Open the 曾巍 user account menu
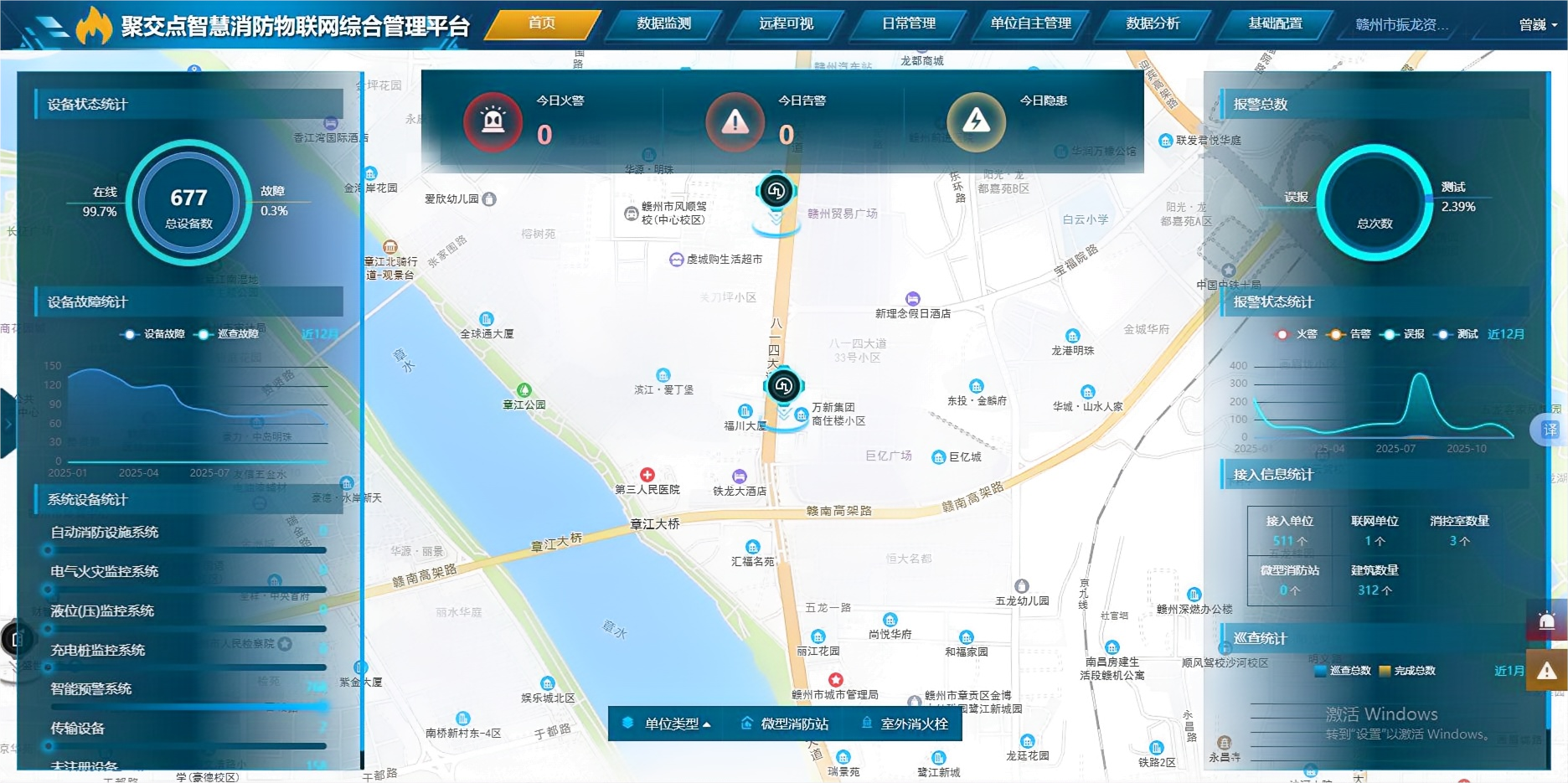The width and height of the screenshot is (1568, 783). pos(1538,25)
